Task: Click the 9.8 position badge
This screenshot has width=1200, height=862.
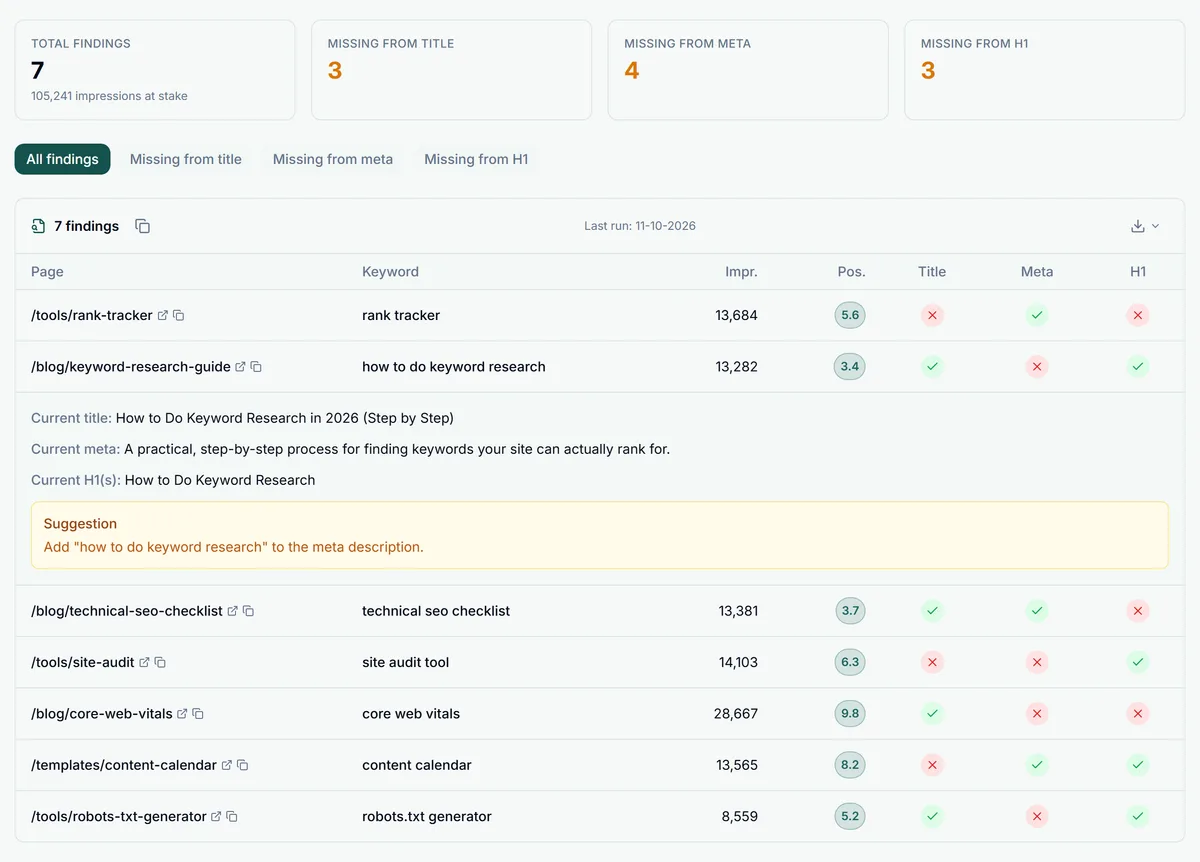Action: point(850,714)
